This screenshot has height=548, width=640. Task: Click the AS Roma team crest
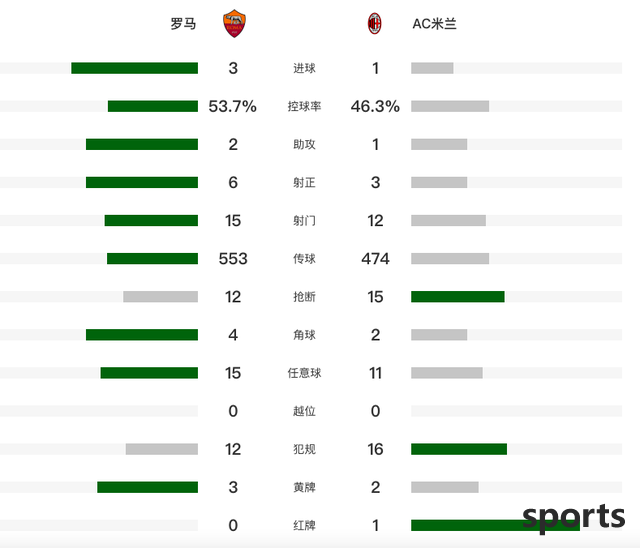coord(234,23)
